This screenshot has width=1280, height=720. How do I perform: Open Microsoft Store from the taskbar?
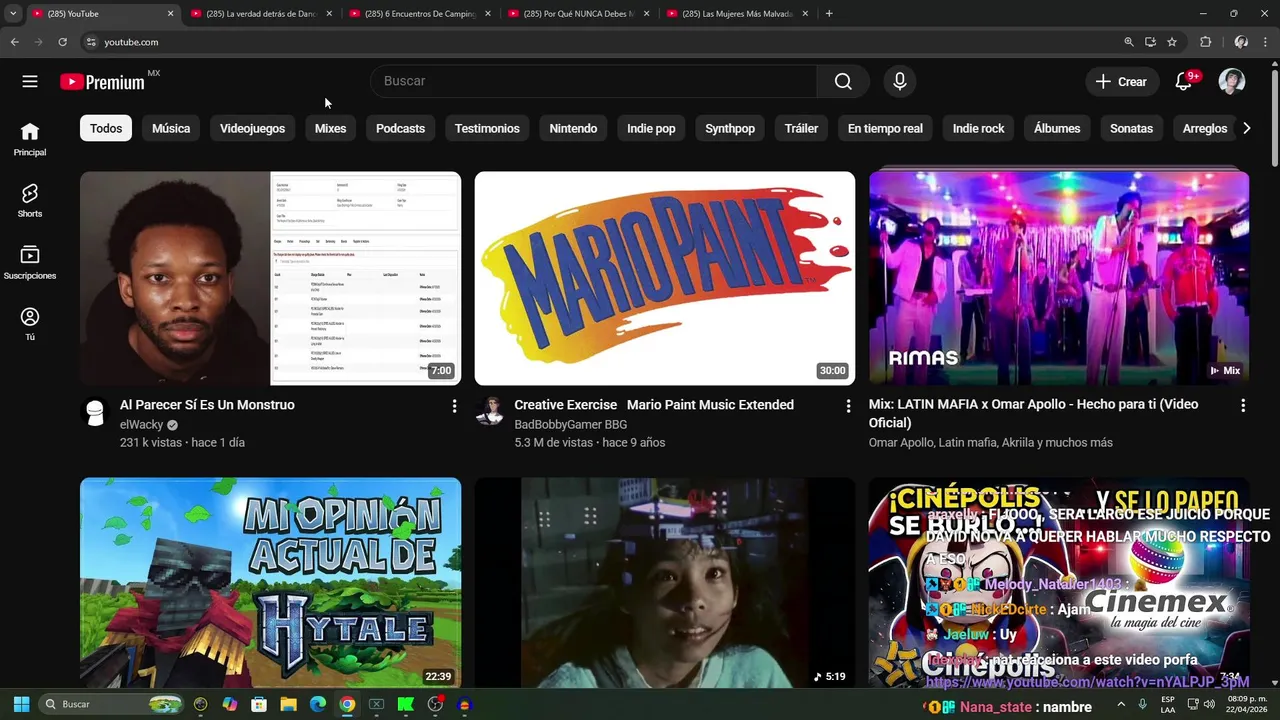pyautogui.click(x=259, y=704)
